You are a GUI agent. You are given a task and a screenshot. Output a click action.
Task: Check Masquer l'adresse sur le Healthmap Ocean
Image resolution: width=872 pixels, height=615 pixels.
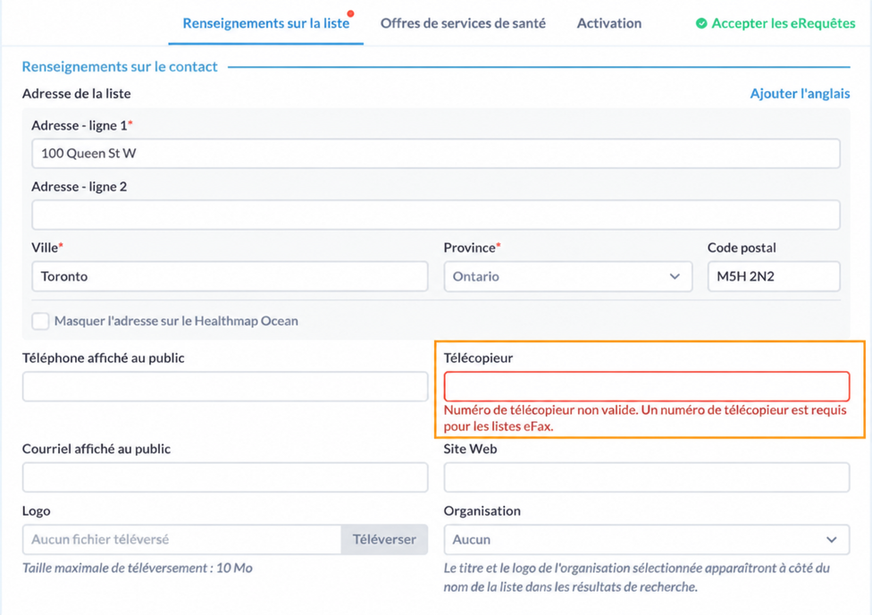click(41, 321)
